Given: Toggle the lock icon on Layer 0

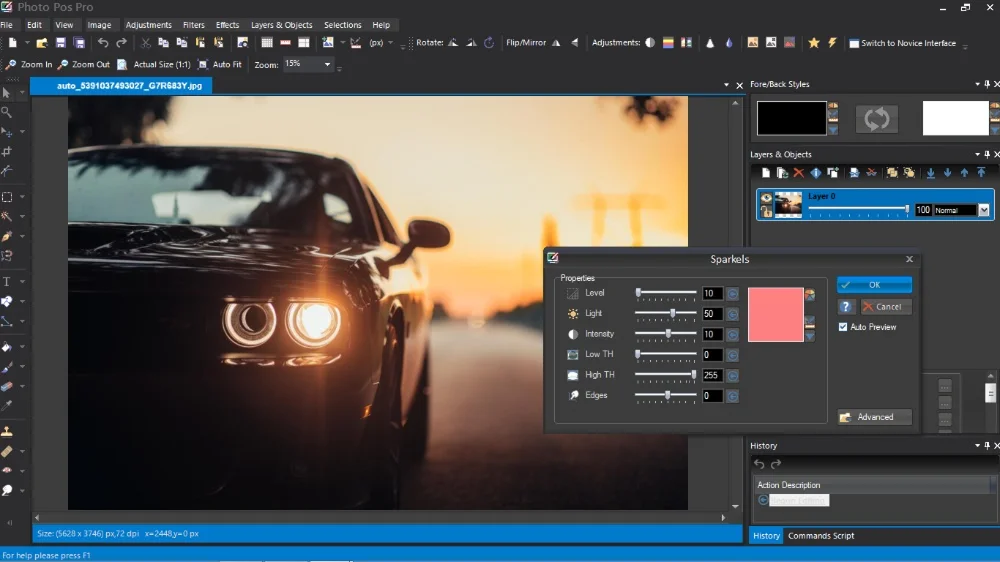Looking at the screenshot, I should pyautogui.click(x=766, y=211).
